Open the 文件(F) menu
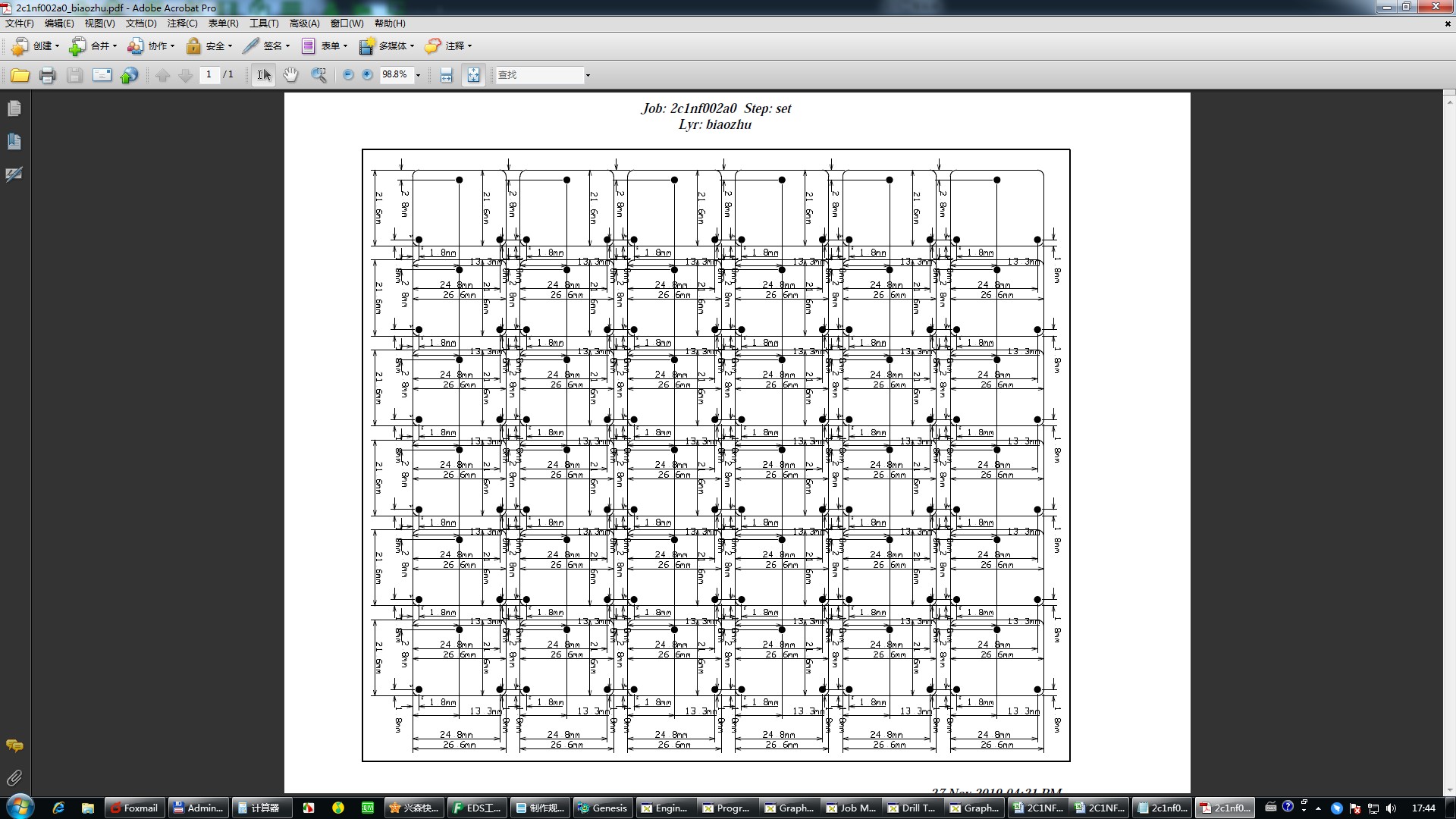 click(20, 24)
